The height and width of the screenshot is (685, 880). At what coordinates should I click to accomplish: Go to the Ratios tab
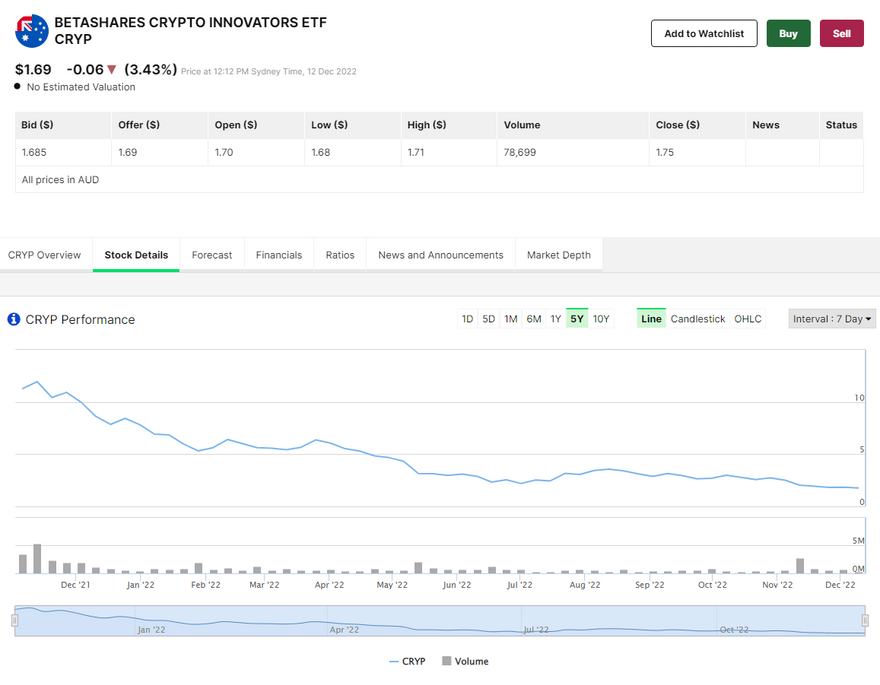click(340, 255)
